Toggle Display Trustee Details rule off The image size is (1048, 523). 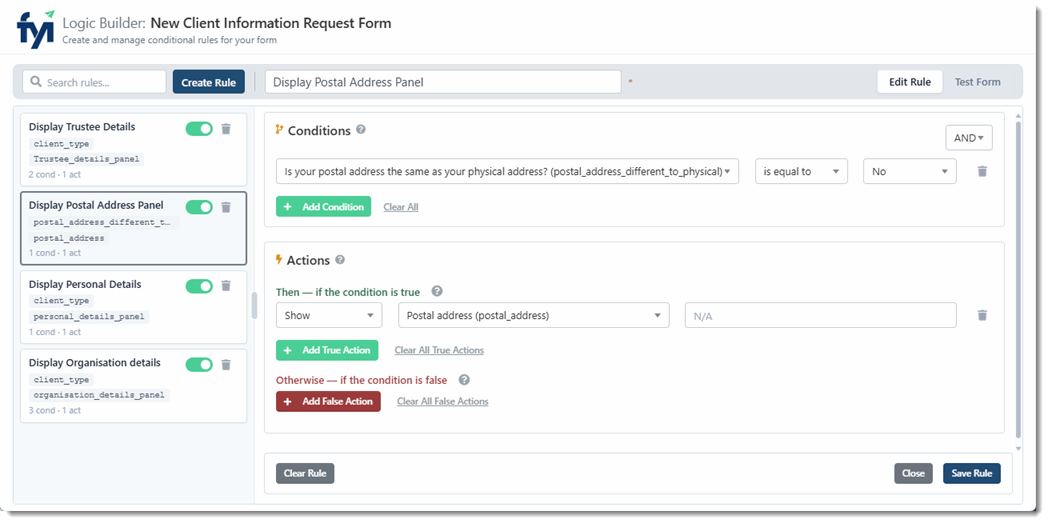(x=199, y=129)
